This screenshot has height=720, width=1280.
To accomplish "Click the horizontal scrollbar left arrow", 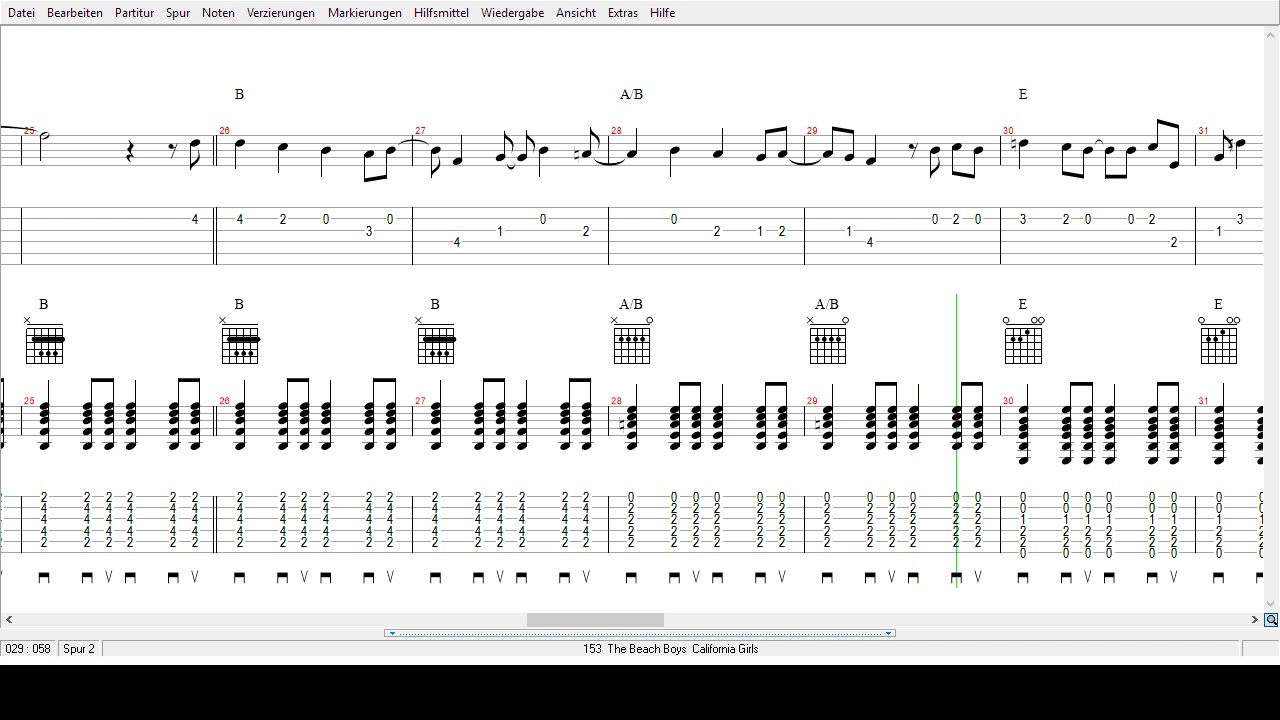I will [8, 620].
